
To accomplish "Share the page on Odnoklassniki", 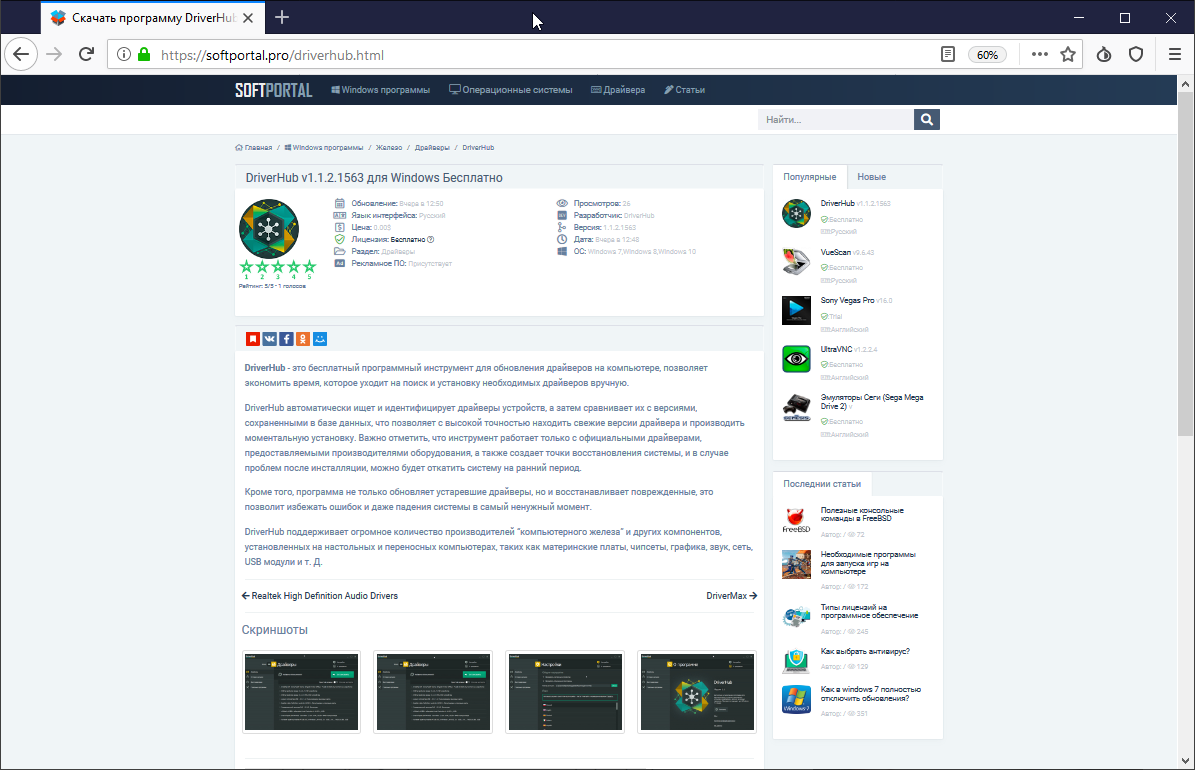I will (303, 338).
